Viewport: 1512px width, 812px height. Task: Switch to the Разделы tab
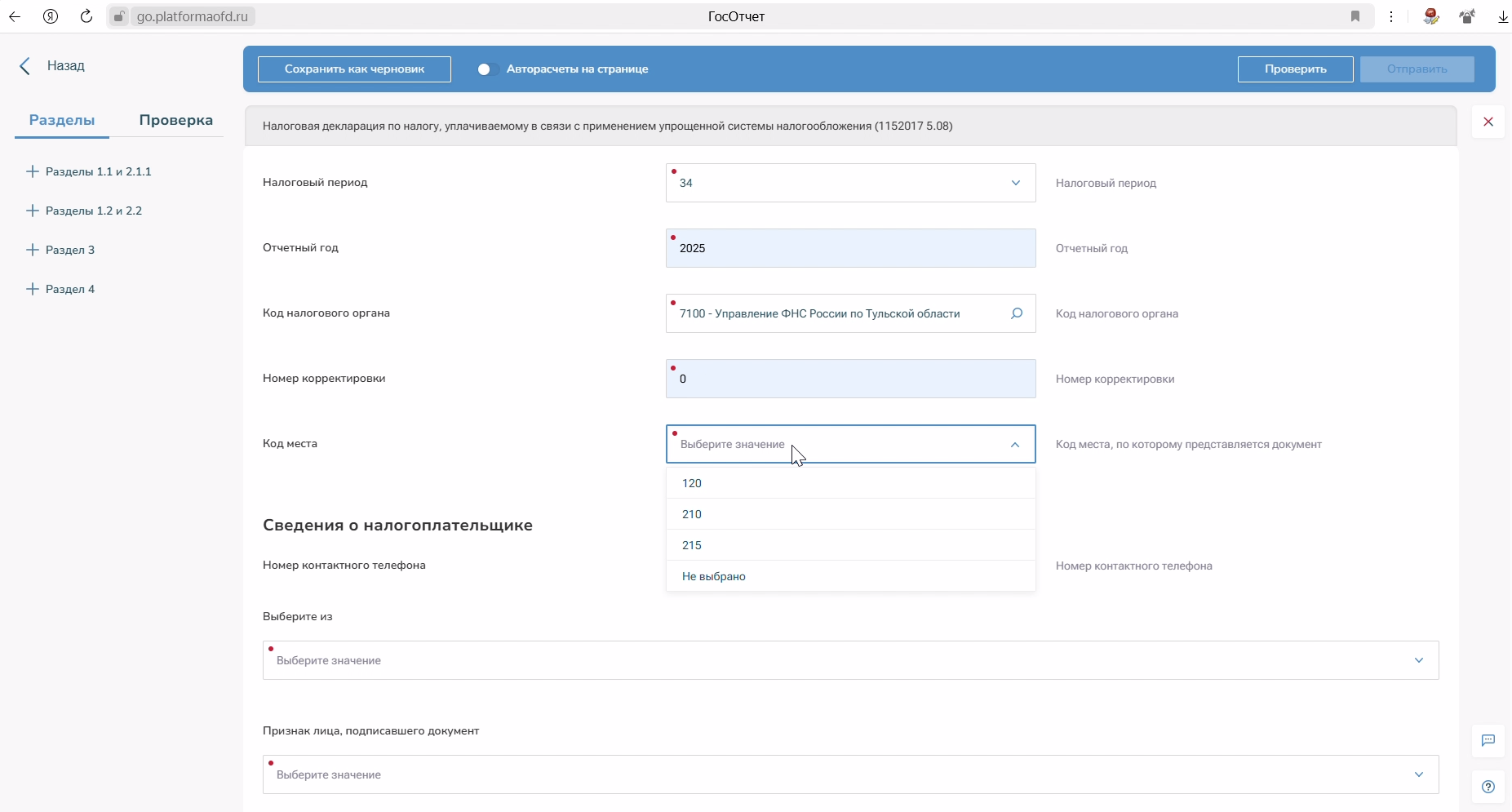point(62,120)
